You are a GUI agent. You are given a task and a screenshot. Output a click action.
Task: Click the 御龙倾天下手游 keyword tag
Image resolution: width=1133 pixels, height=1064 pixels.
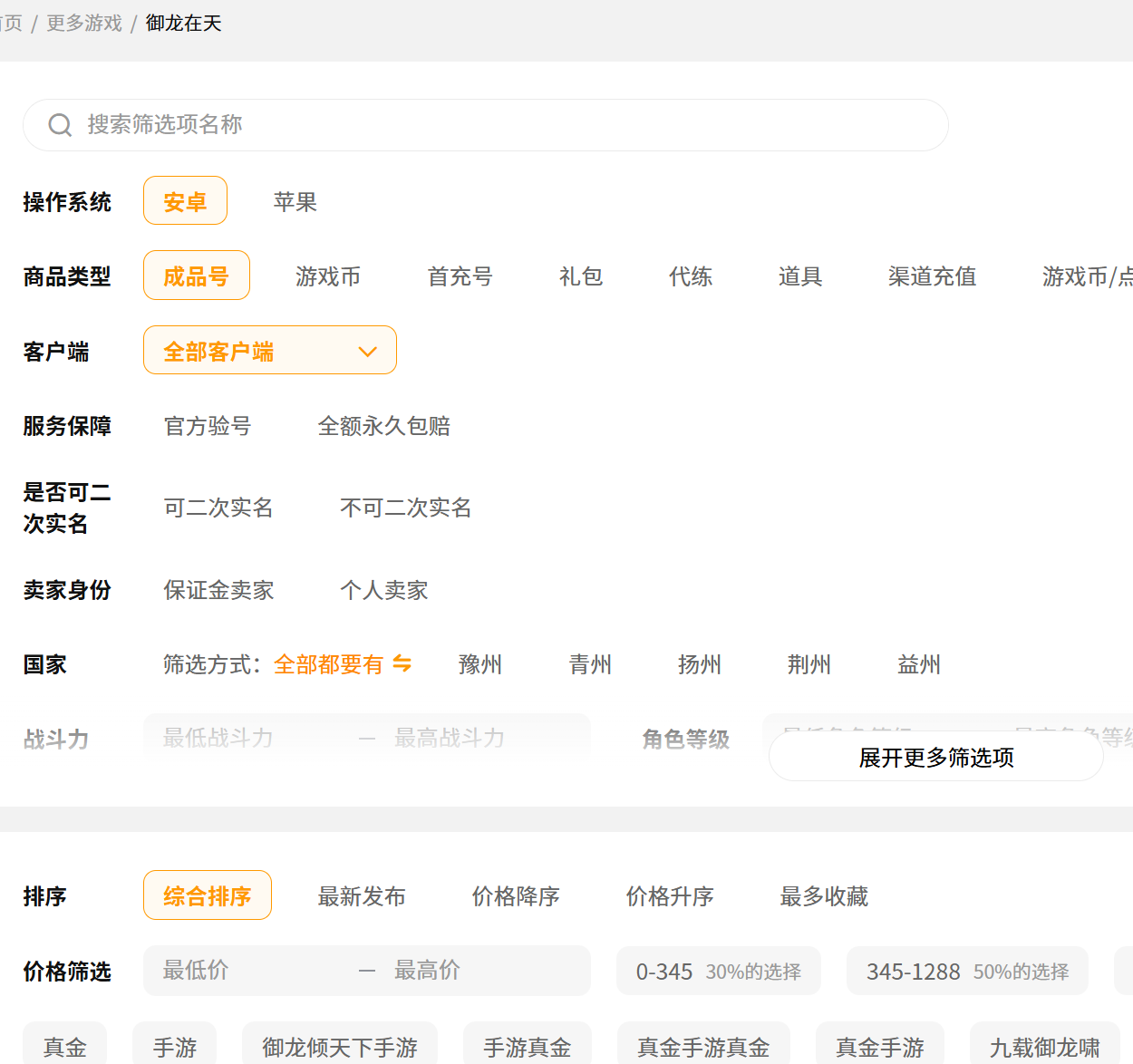[x=339, y=1048]
